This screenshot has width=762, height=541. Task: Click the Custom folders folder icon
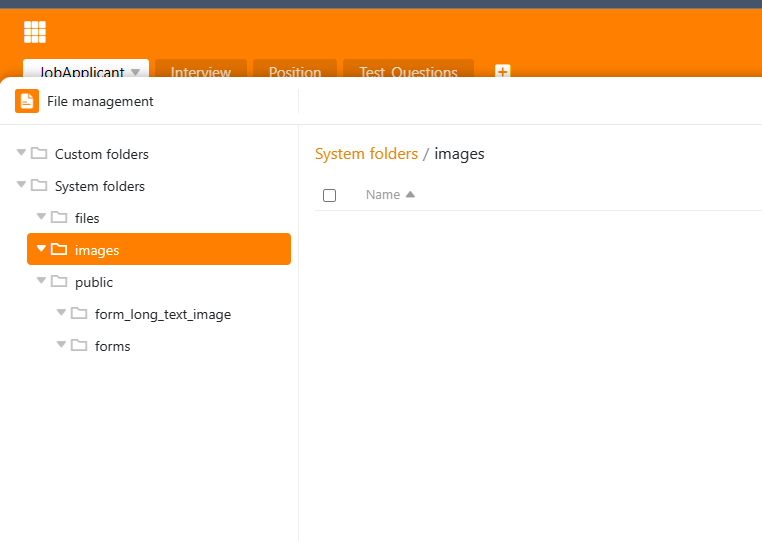(x=39, y=154)
